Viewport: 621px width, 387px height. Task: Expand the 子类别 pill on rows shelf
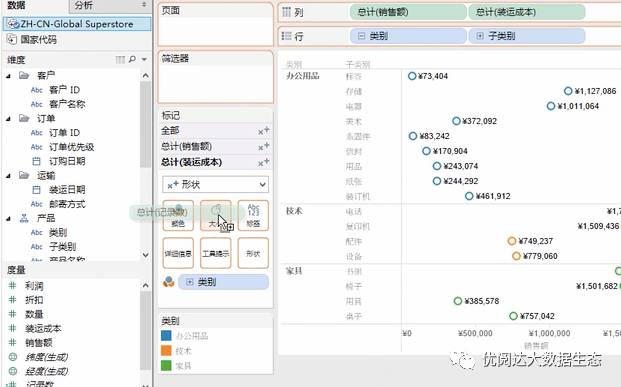tap(480, 36)
